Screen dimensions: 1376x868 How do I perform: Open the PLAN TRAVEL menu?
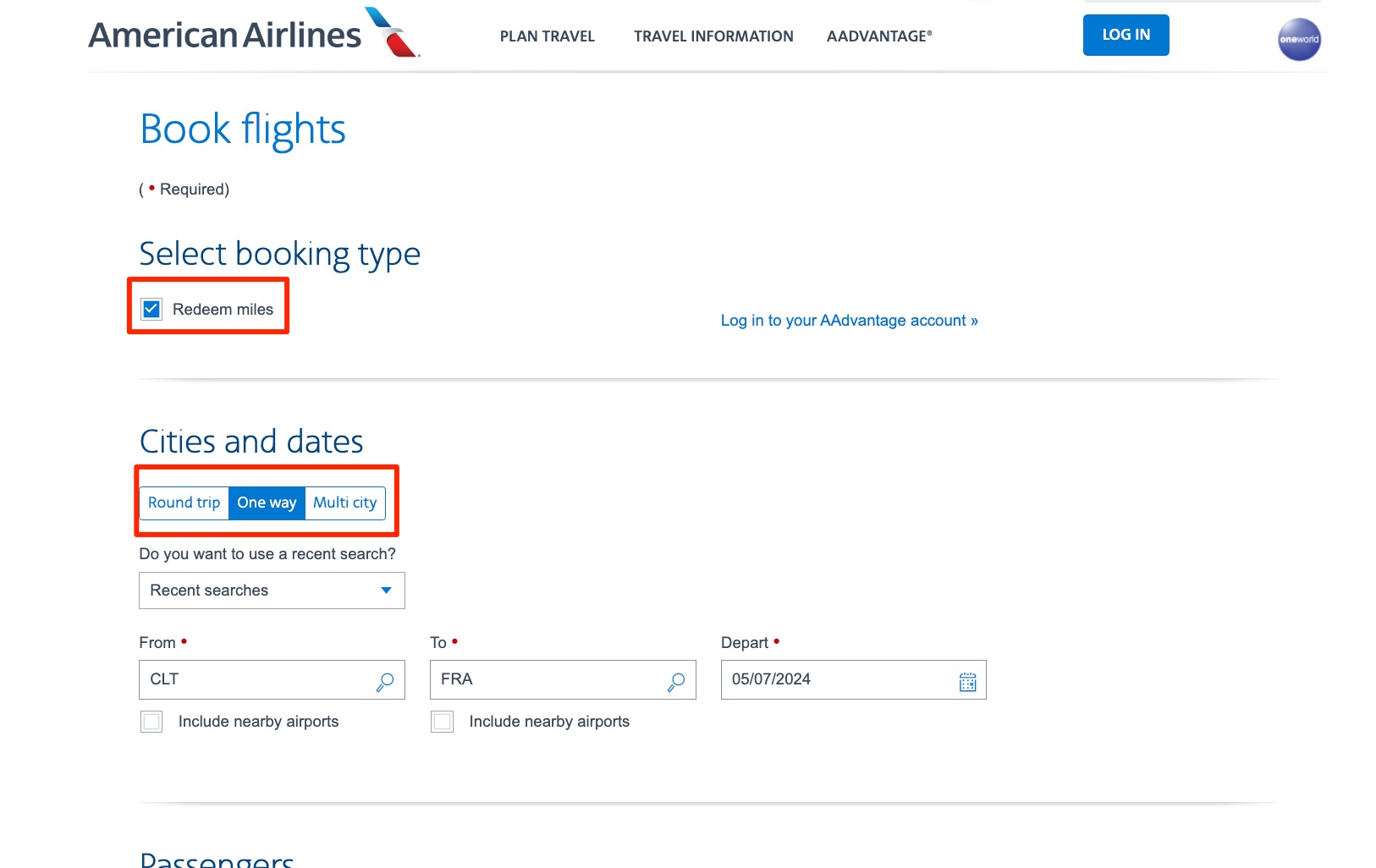547,36
